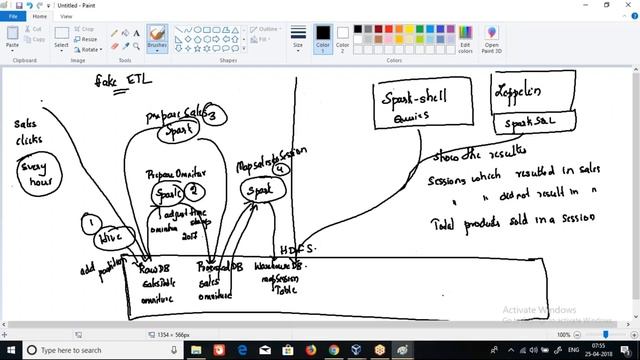
Task: Select the Eraser tool
Action: tap(115, 47)
